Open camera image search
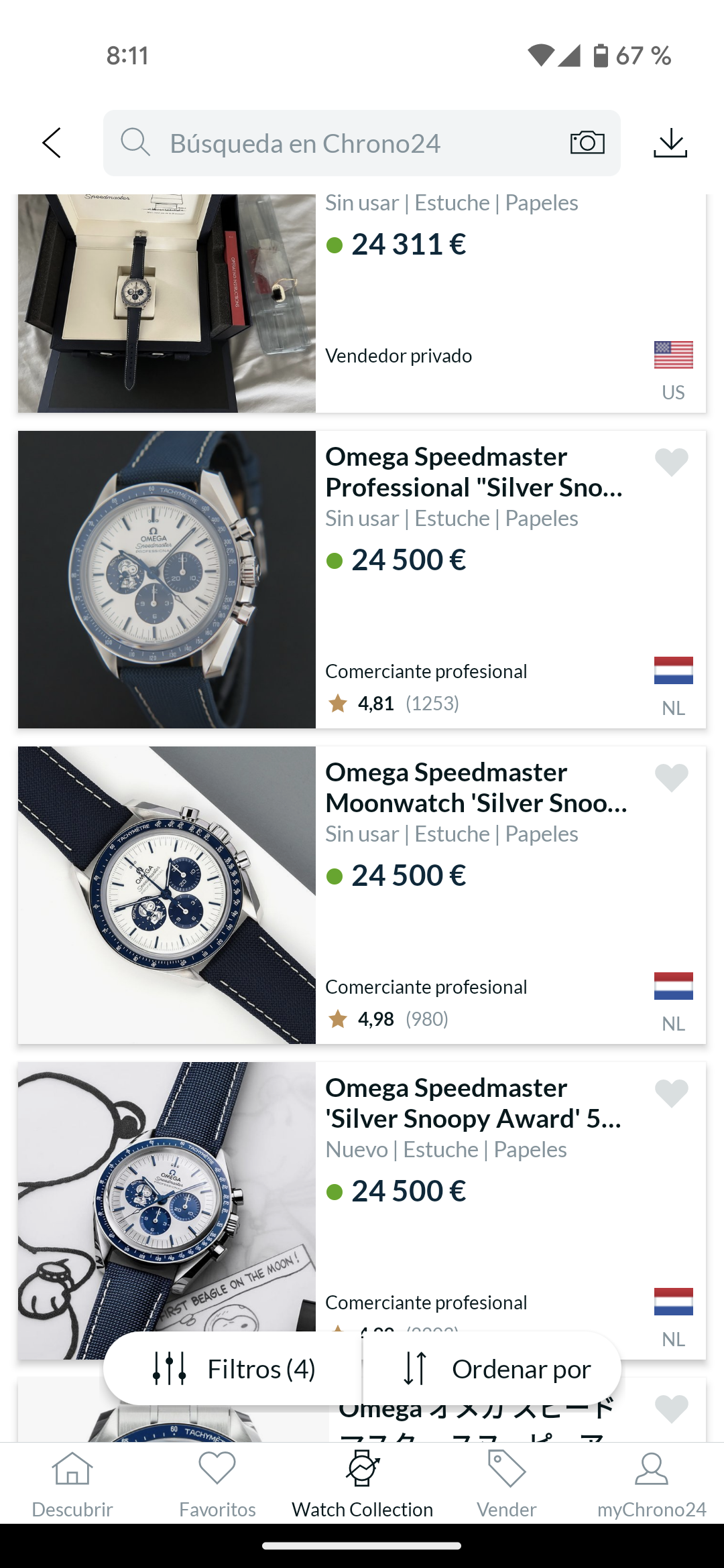This screenshot has height=1568, width=724. click(587, 143)
